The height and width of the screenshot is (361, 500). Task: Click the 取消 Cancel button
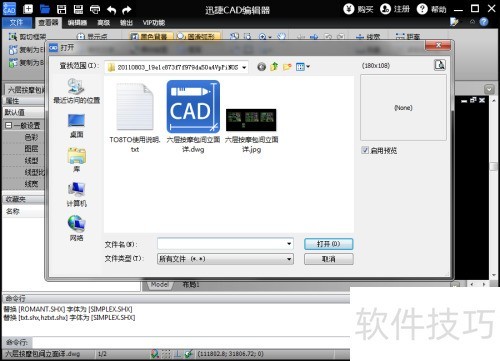coord(328,259)
